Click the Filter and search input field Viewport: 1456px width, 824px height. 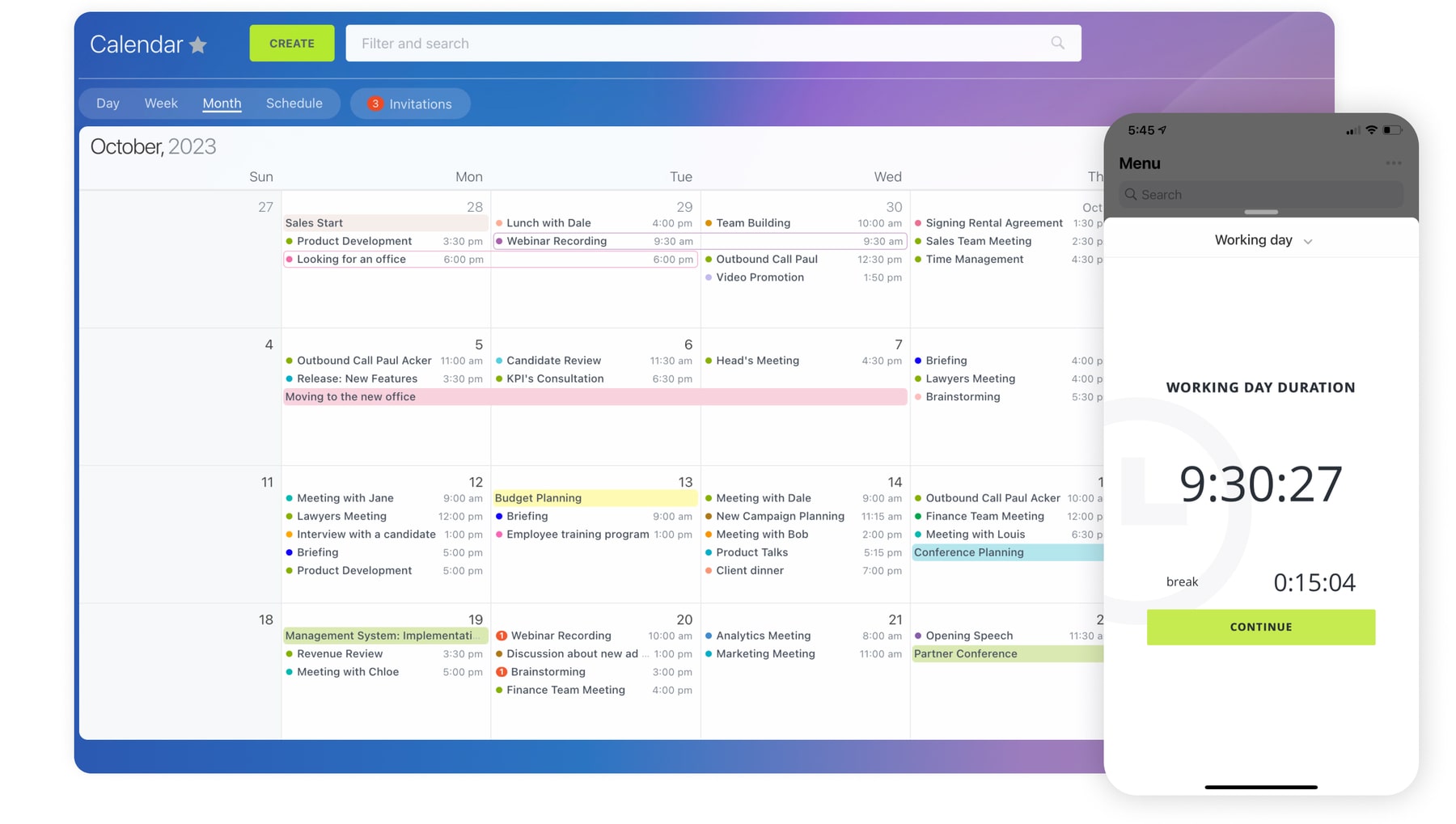click(696, 44)
